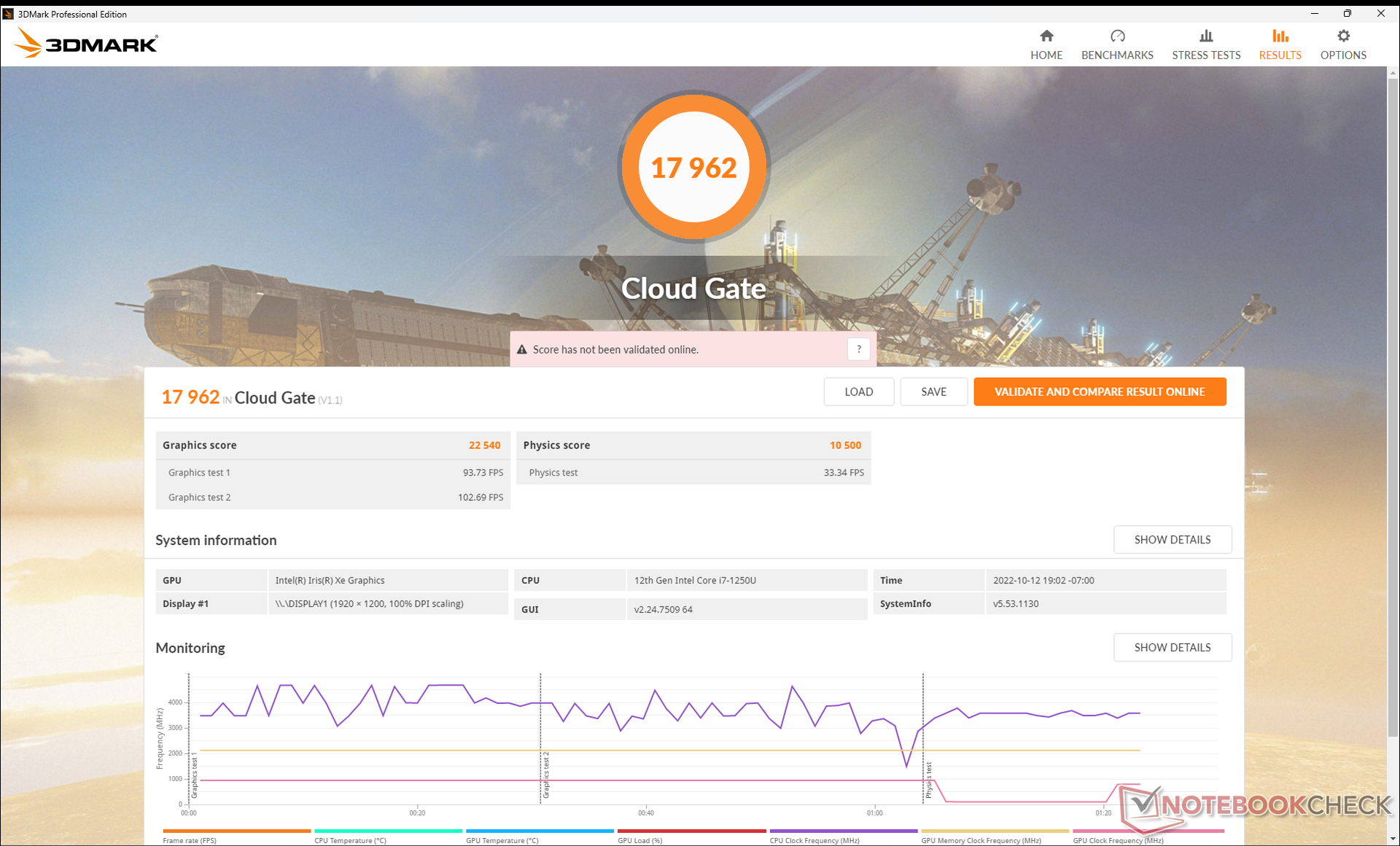Switch to the STRESS TESTS tab label
The height and width of the screenshot is (846, 1400).
point(1206,55)
